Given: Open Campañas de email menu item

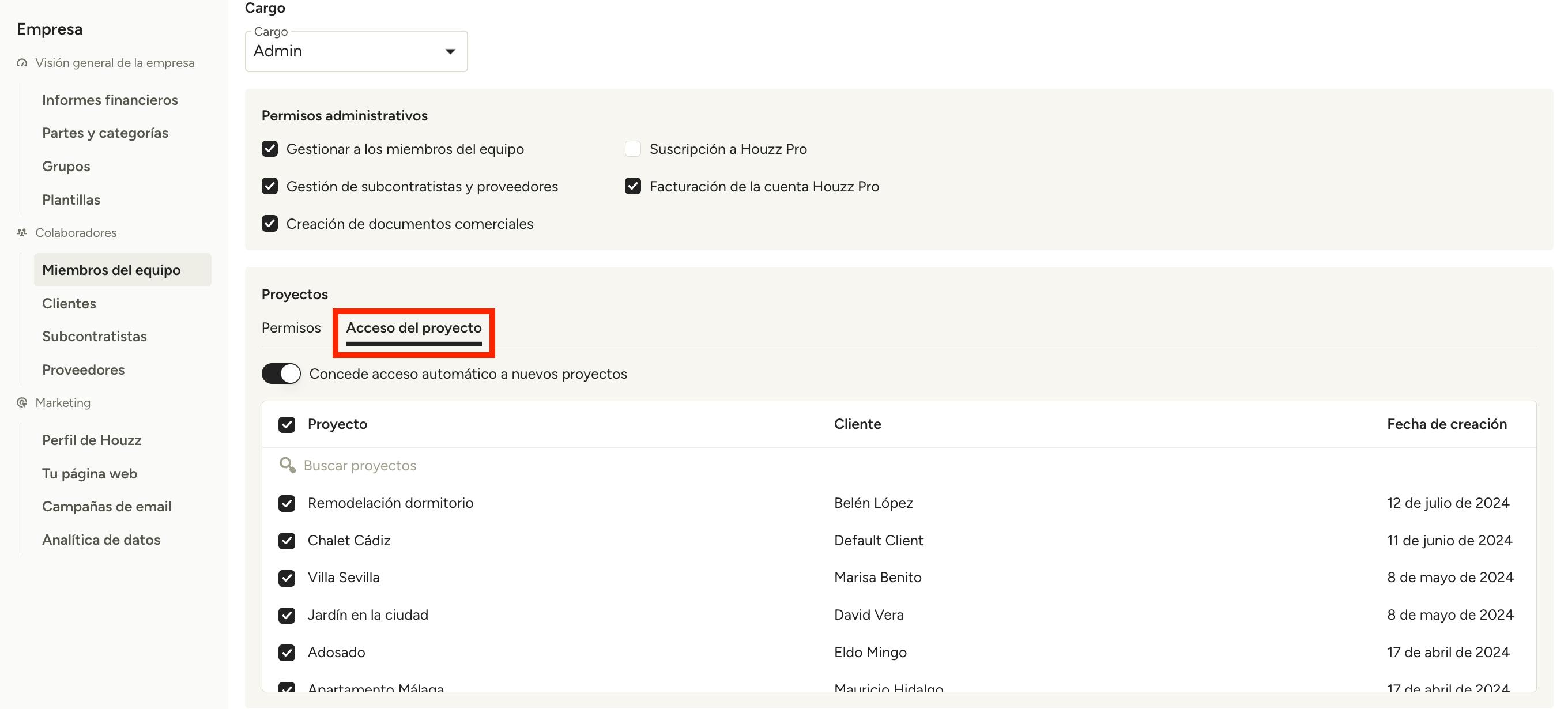Looking at the screenshot, I should click(x=107, y=506).
